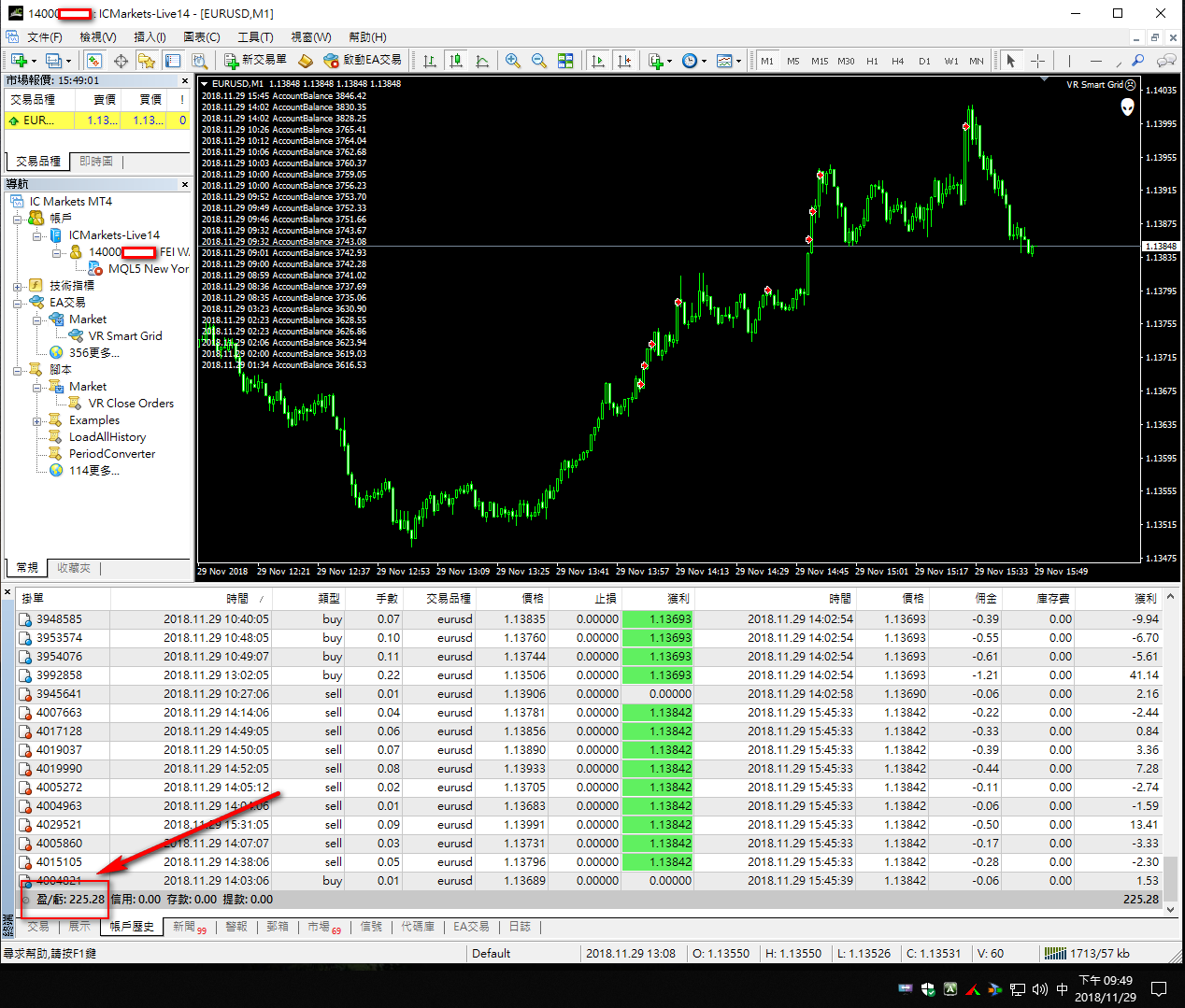Open the chart periods clock icon
The height and width of the screenshot is (1008, 1185).
pos(690,61)
